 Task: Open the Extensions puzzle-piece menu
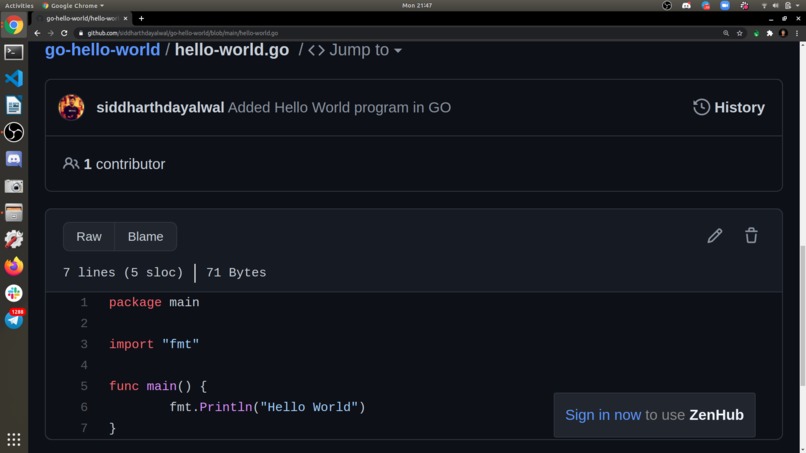coord(770,33)
